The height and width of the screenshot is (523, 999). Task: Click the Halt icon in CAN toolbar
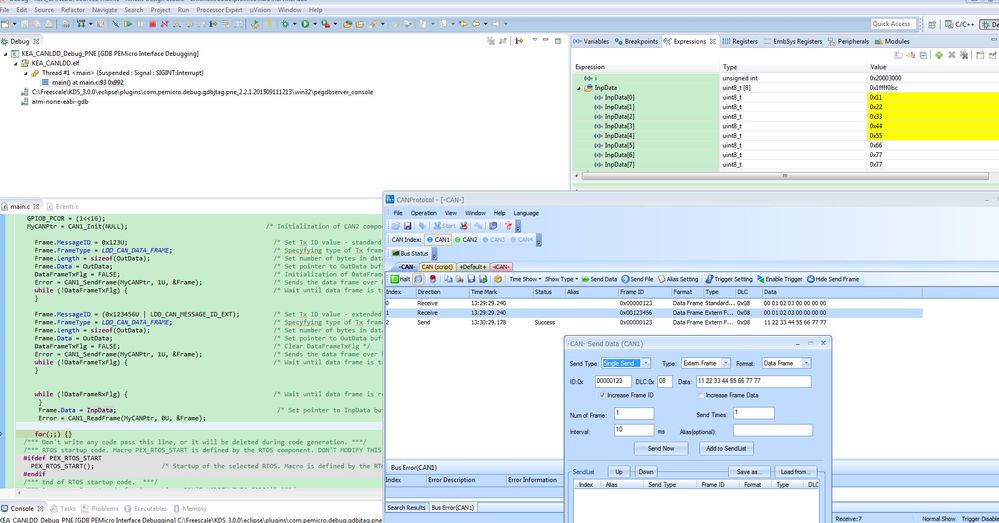400,279
